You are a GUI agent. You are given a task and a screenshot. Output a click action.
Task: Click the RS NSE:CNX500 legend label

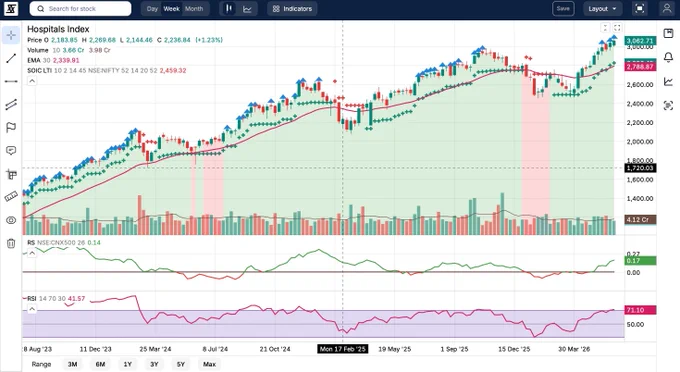[64, 243]
